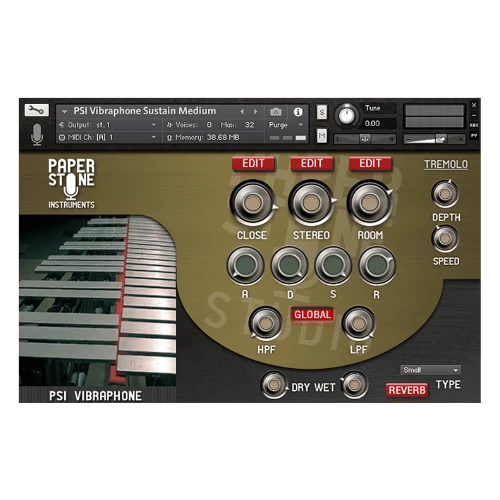500x500 pixels.
Task: Mute the instrument with M button
Action: (x=322, y=135)
